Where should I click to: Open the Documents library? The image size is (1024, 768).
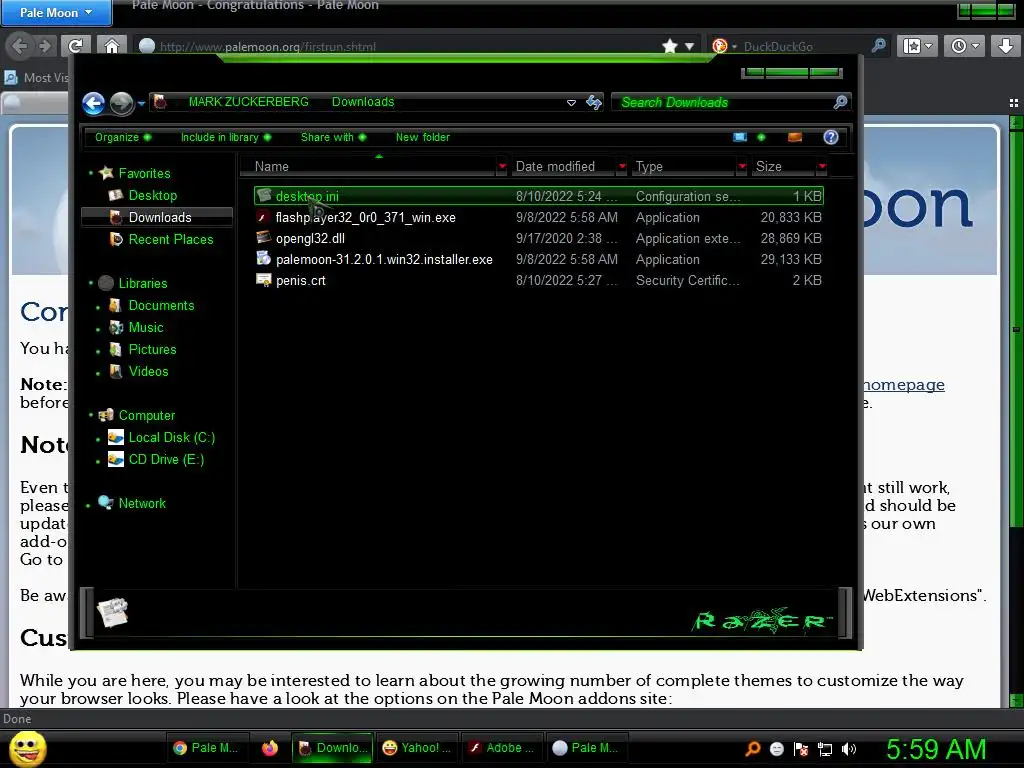pos(161,305)
